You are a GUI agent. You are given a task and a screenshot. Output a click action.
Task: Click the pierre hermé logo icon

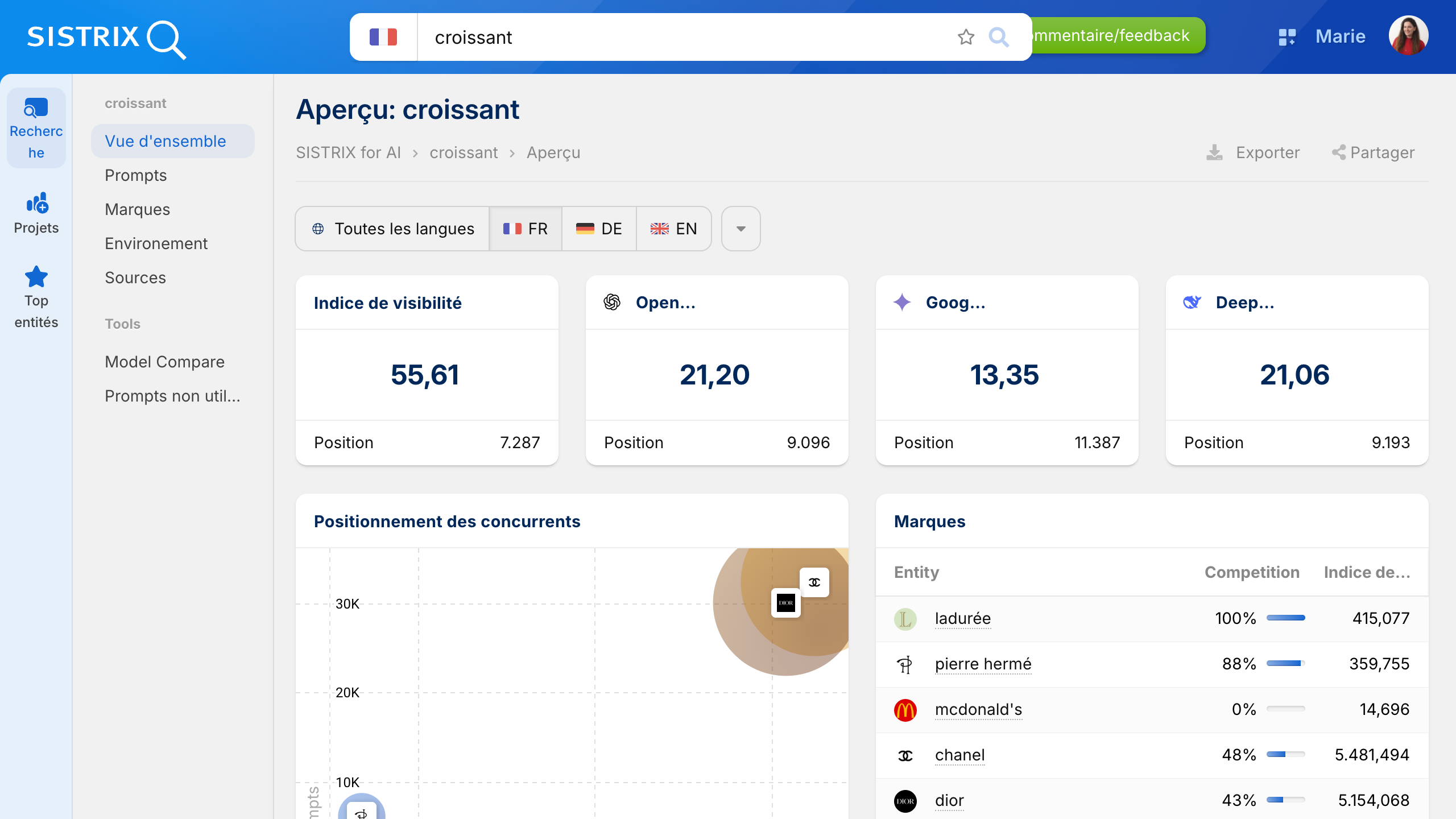[x=905, y=664]
